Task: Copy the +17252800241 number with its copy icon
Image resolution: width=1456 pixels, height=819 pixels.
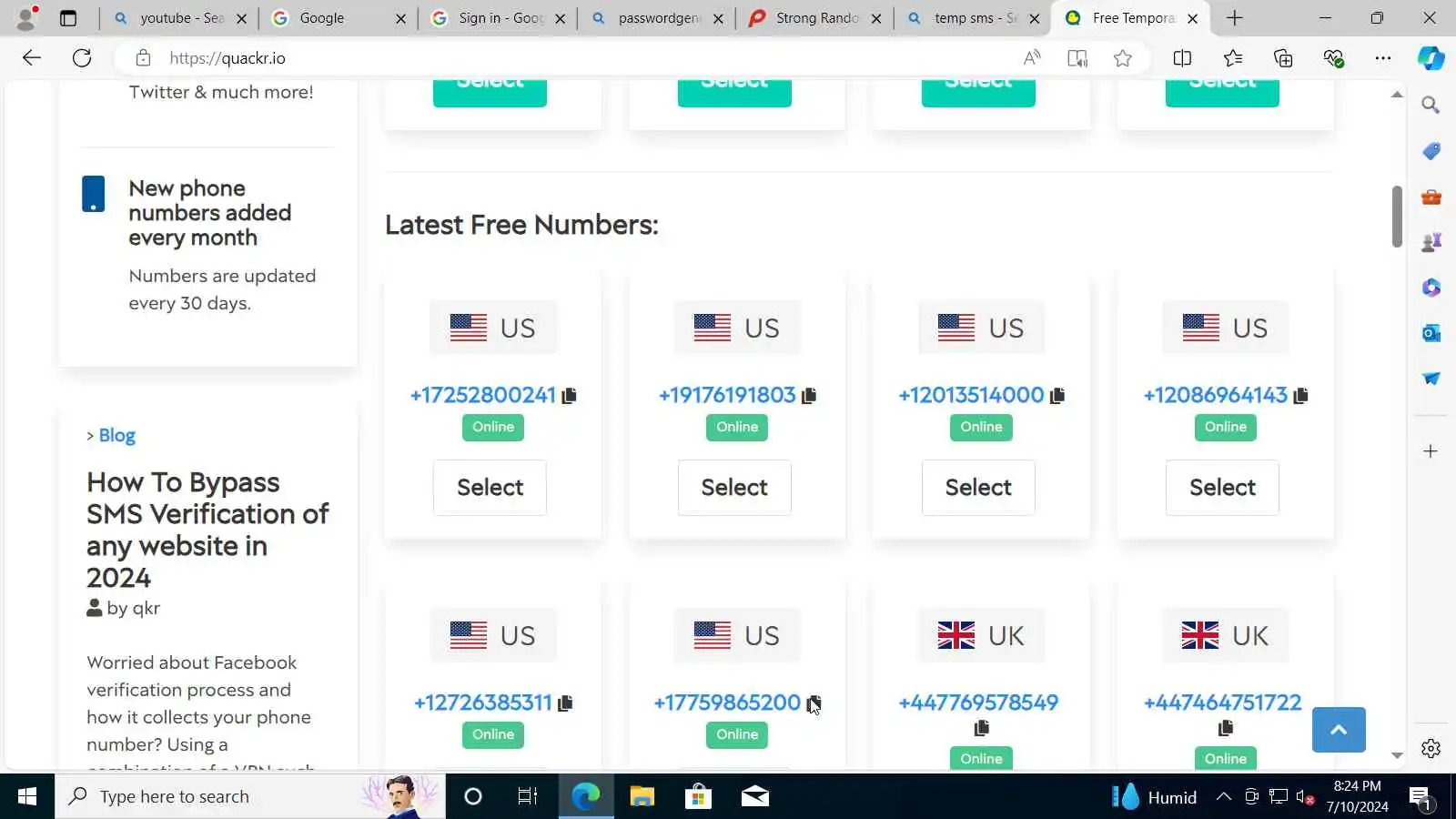Action: (570, 396)
